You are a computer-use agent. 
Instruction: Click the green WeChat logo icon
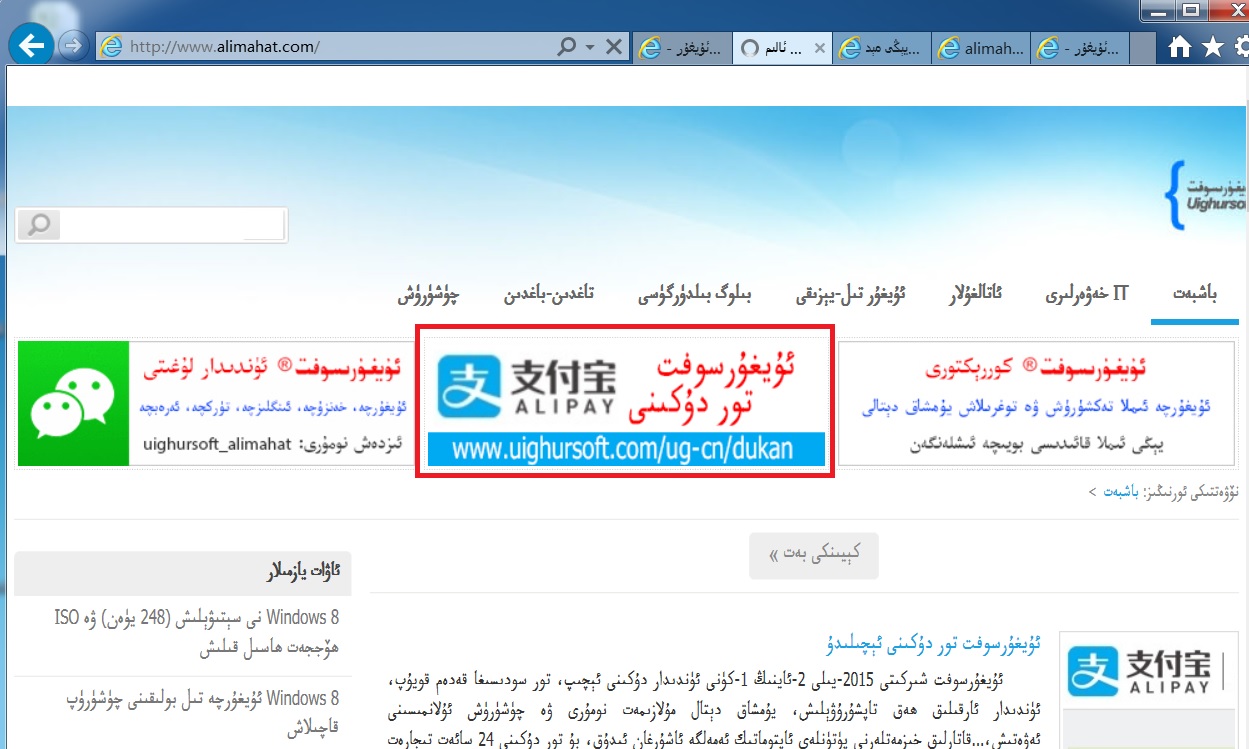point(73,403)
